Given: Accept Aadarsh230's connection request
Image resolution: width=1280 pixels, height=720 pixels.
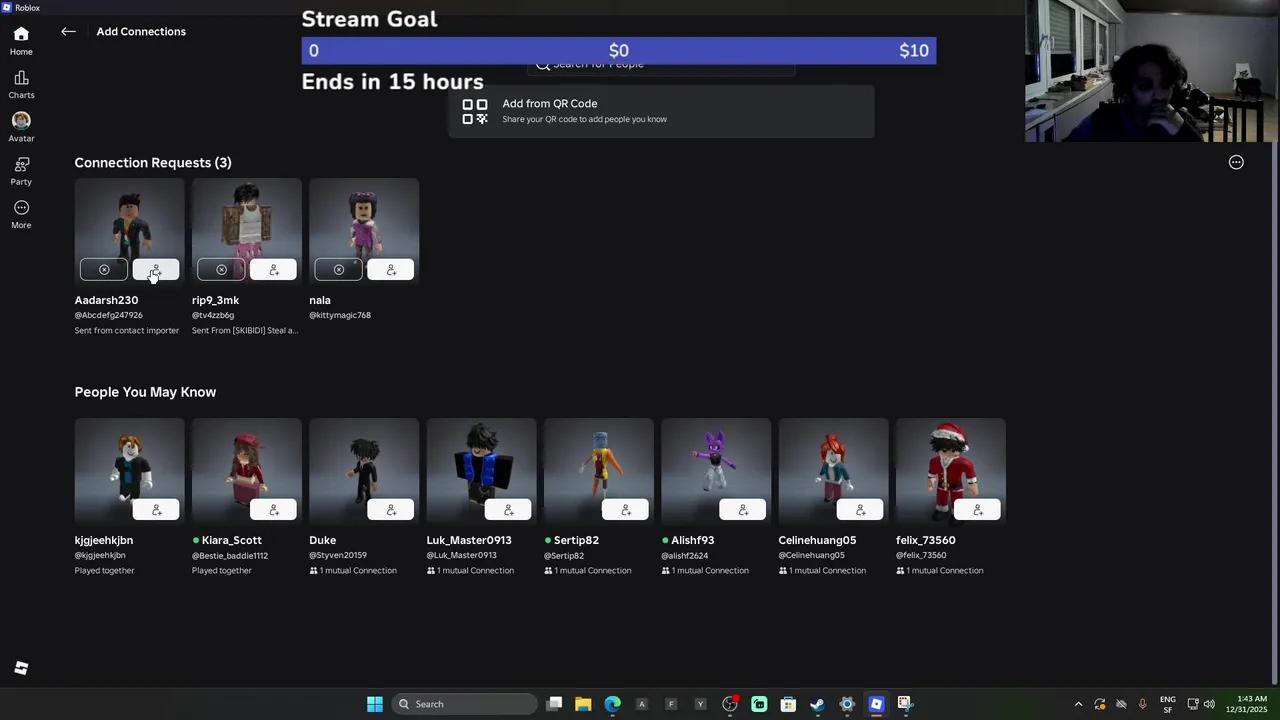Looking at the screenshot, I should point(156,270).
